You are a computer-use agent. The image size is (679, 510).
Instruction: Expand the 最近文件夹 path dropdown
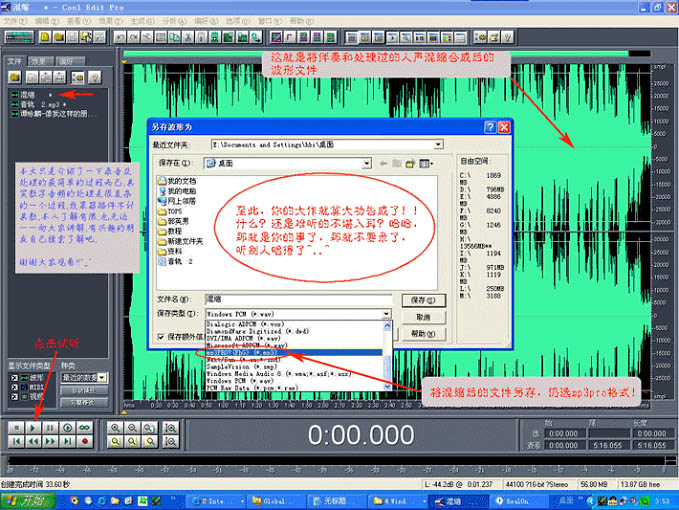click(437, 145)
